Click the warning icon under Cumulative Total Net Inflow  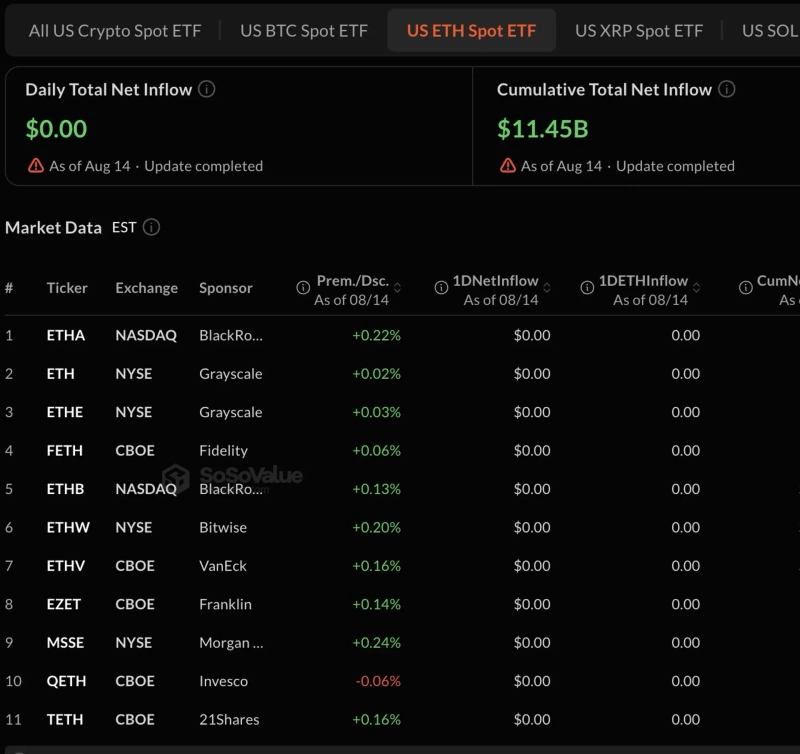(508, 165)
